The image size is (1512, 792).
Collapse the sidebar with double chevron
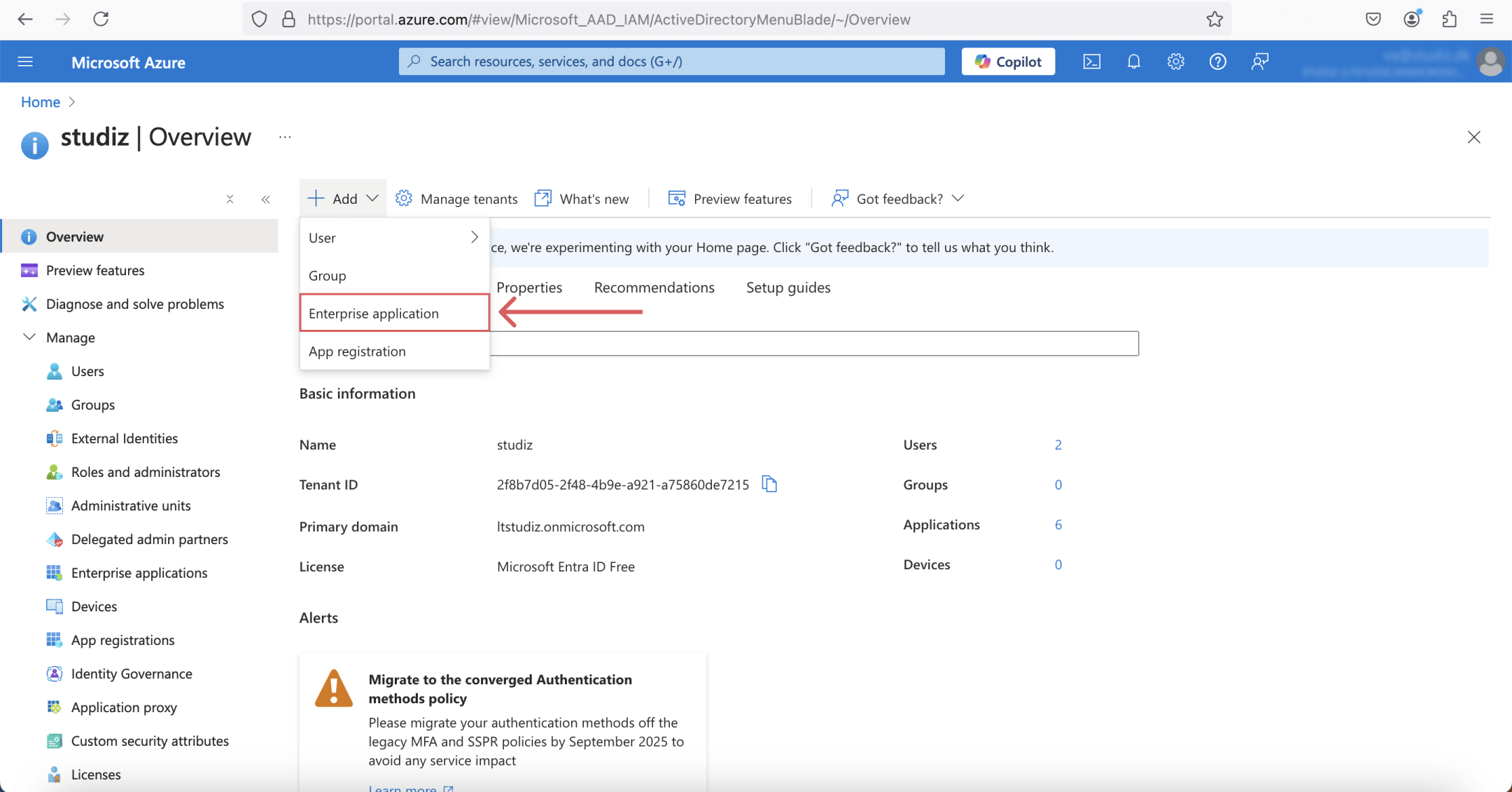[x=265, y=200]
